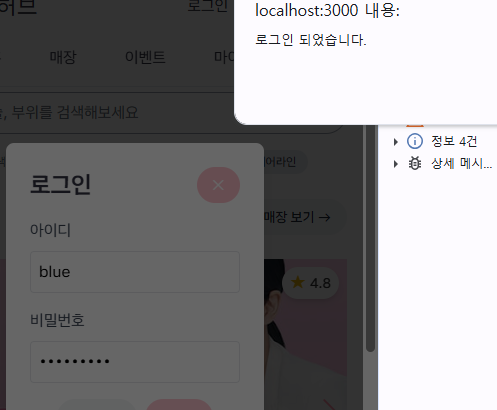Click the gray button in login modal
Screen dimensions: 497x410
pos(97,405)
